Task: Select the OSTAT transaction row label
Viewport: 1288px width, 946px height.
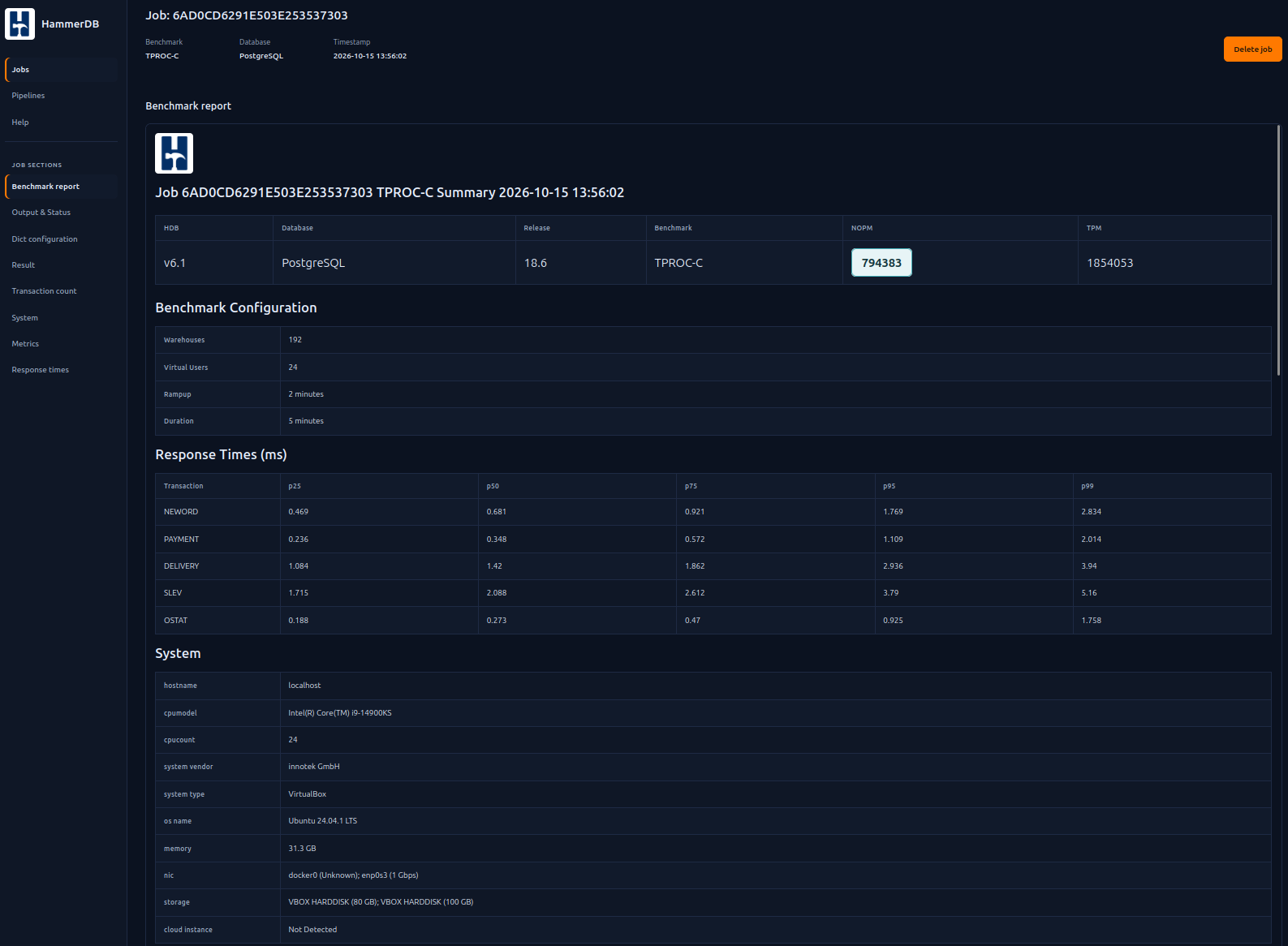Action: point(175,621)
